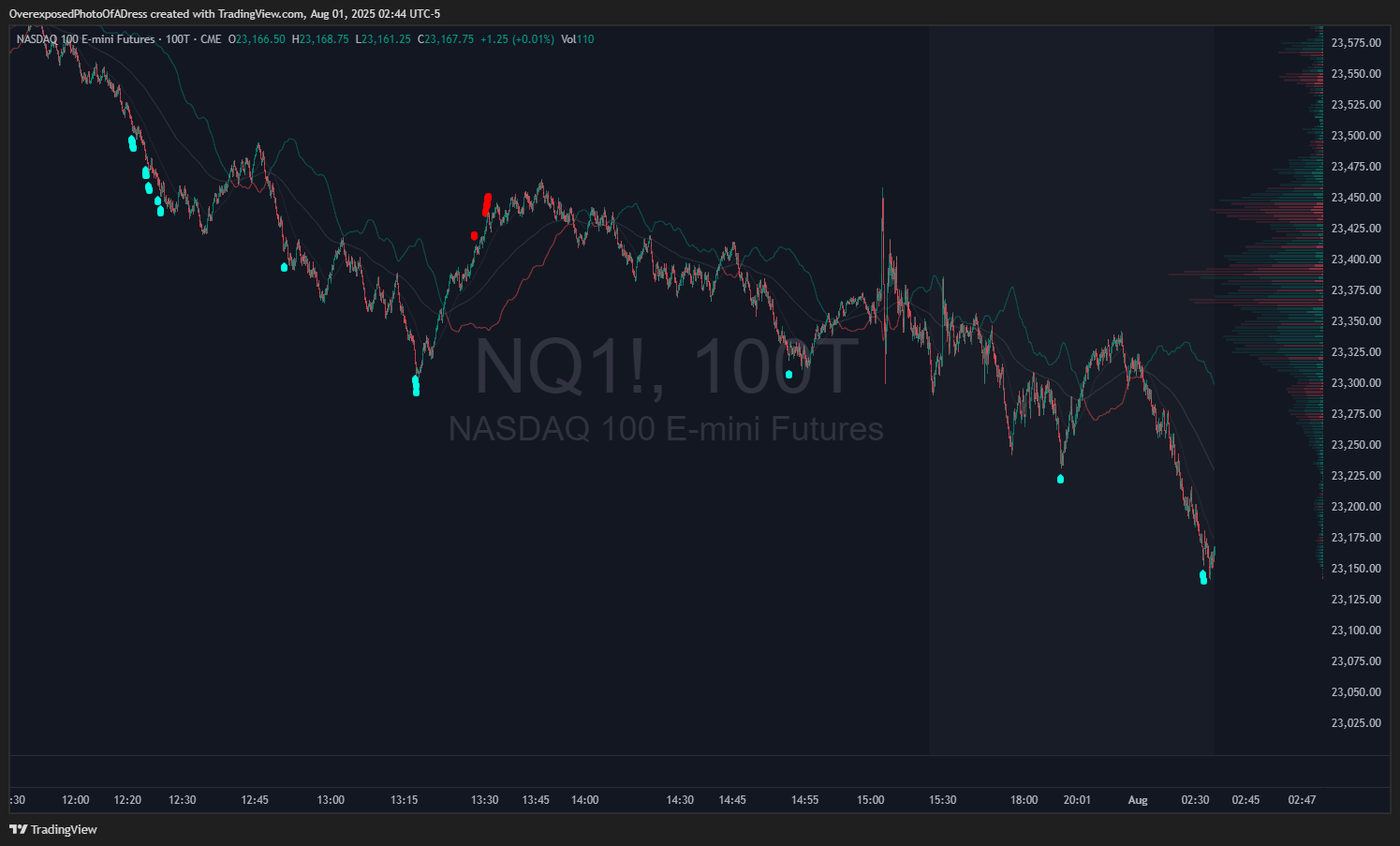Image resolution: width=1400 pixels, height=846 pixels.
Task: Click the 23,575.00 price label
Action: pyautogui.click(x=1356, y=43)
